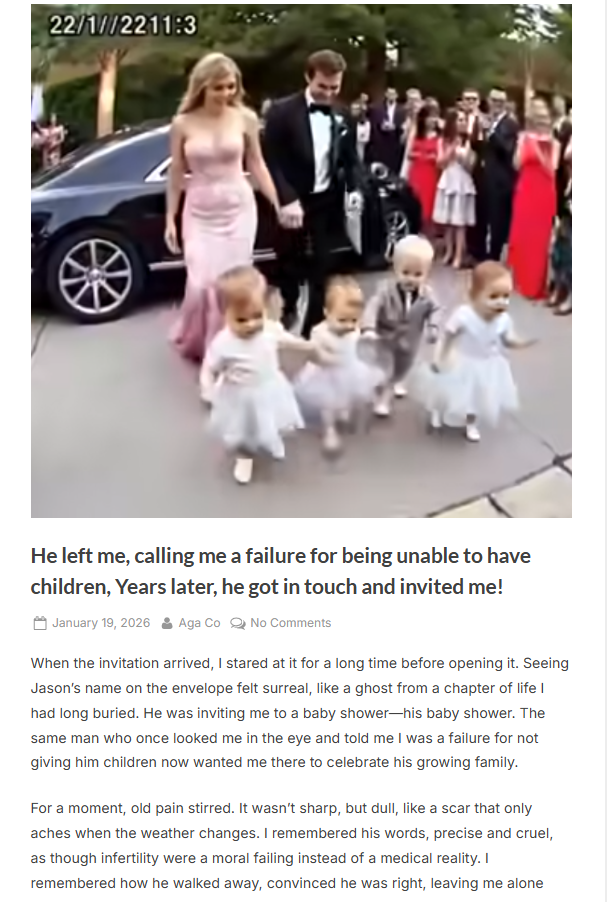The width and height of the screenshot is (607, 902).
Task: Open the No Comments link
Action: 291,623
